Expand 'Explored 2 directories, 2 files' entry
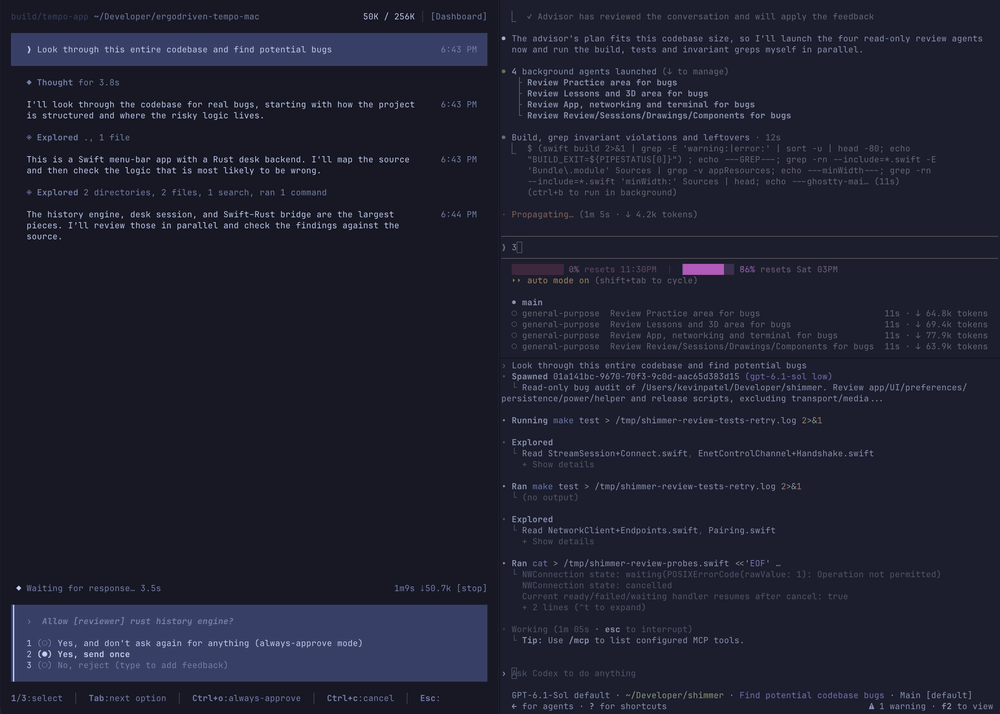Image resolution: width=1000 pixels, height=714 pixels. click(176, 192)
